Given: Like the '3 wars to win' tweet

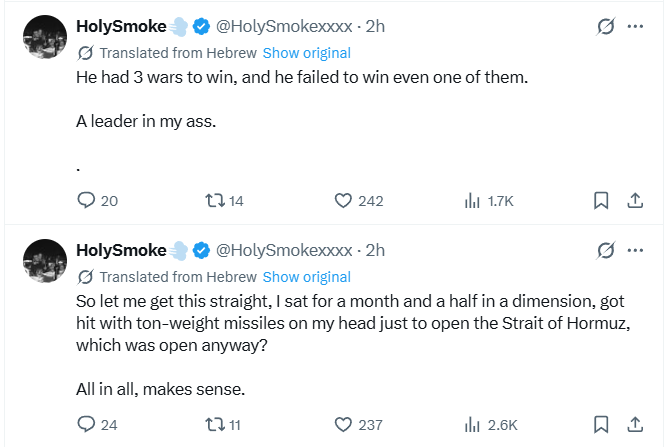Looking at the screenshot, I should coord(343,201).
